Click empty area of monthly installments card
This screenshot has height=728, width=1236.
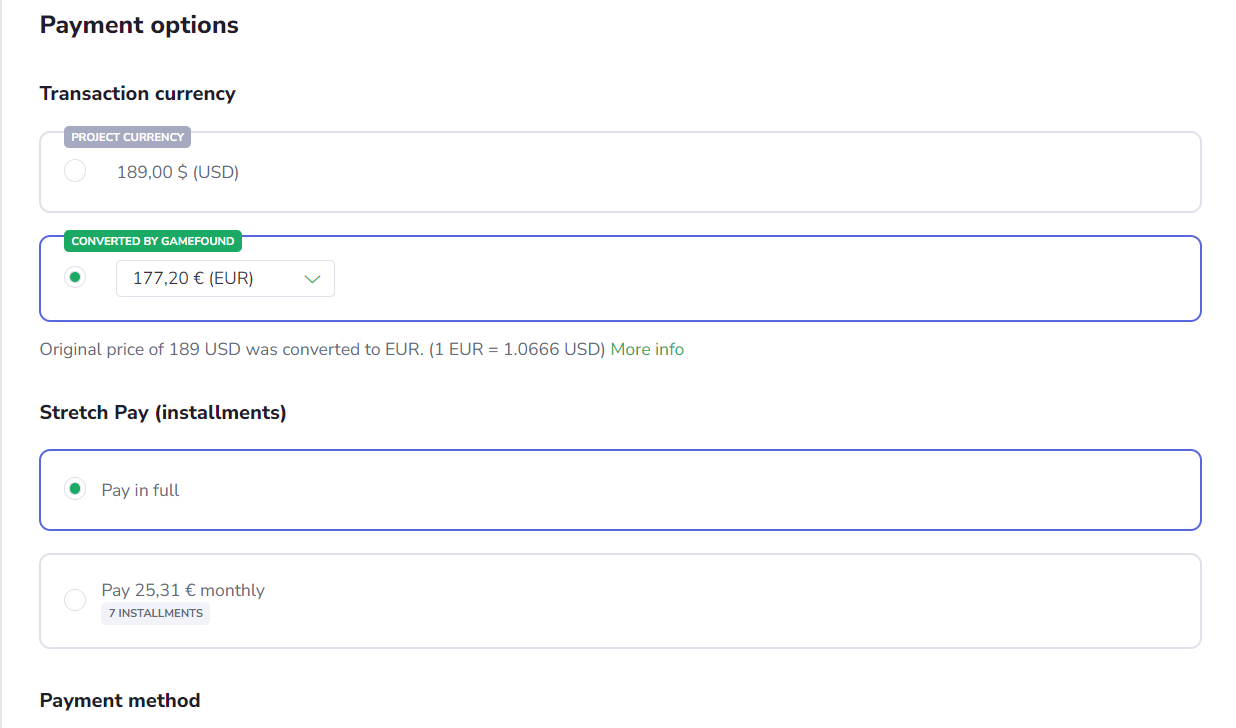click(700, 600)
